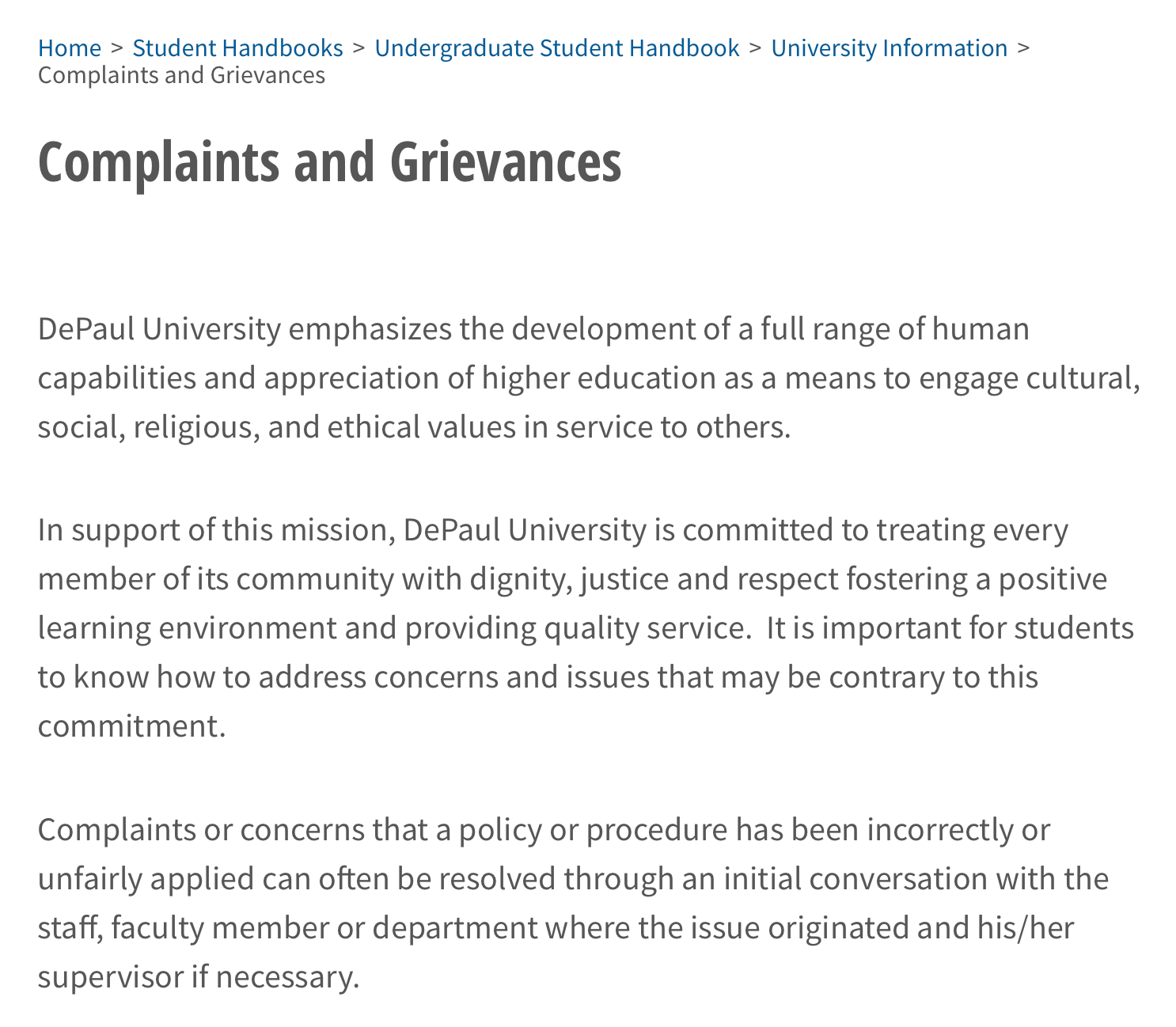
Task: Click the gray Complaints and Grievances breadcrumb text
Action: tap(181, 75)
